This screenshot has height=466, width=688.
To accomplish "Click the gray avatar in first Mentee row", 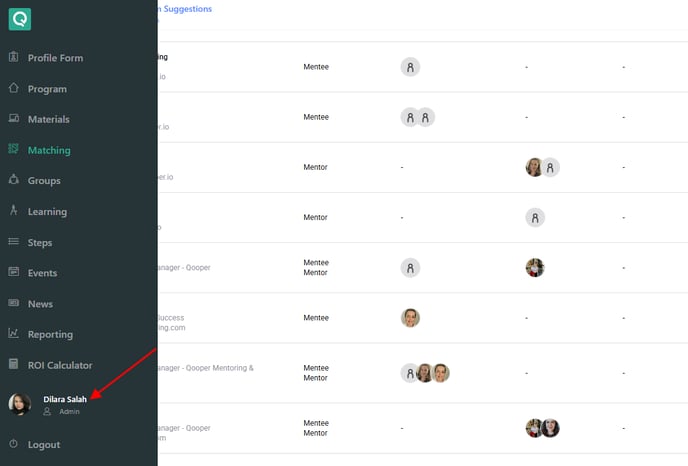I will [x=410, y=67].
